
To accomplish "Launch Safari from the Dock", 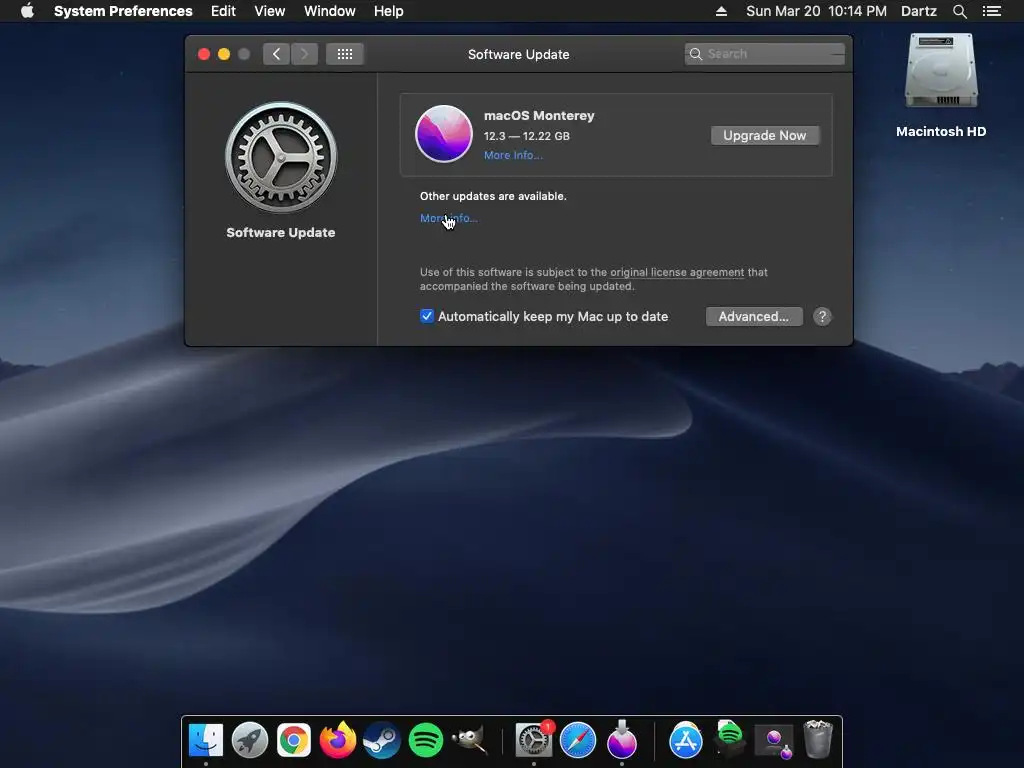I will pyautogui.click(x=578, y=740).
